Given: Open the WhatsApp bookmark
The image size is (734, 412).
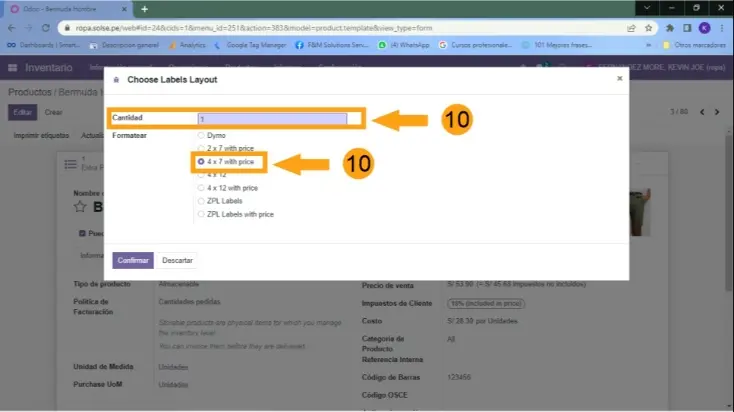Looking at the screenshot, I should (x=405, y=45).
